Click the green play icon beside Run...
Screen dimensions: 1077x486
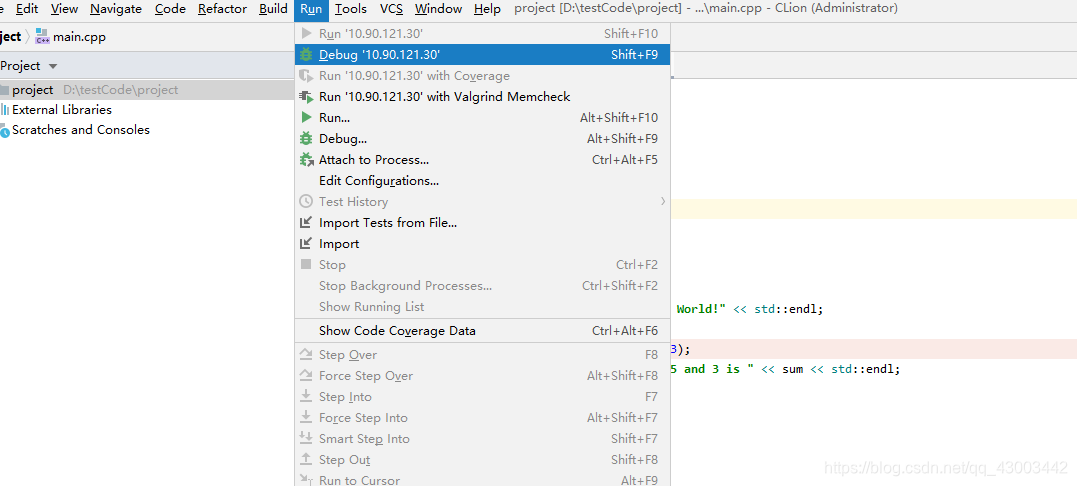pyautogui.click(x=306, y=117)
